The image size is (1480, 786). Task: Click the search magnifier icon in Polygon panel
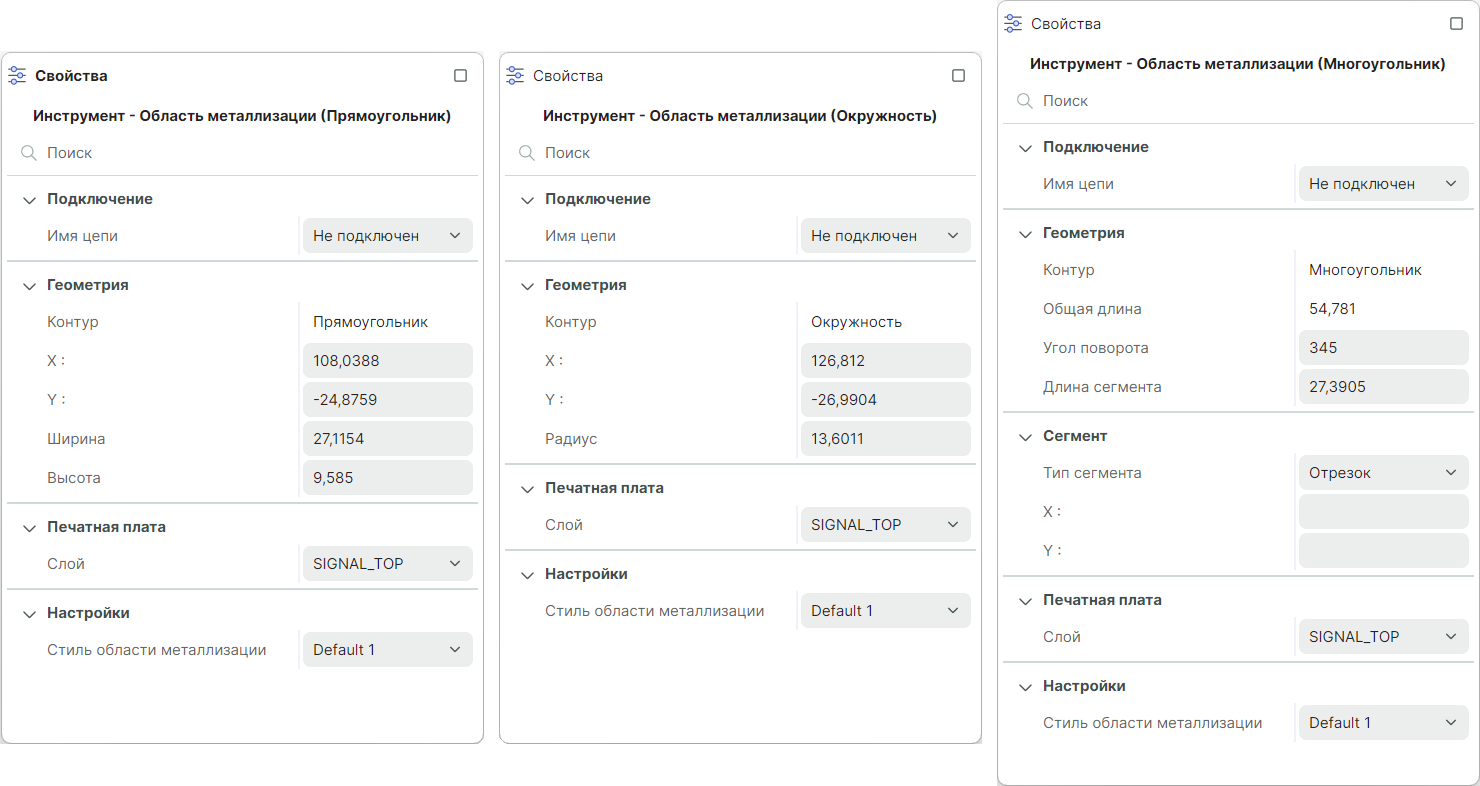[1024, 101]
